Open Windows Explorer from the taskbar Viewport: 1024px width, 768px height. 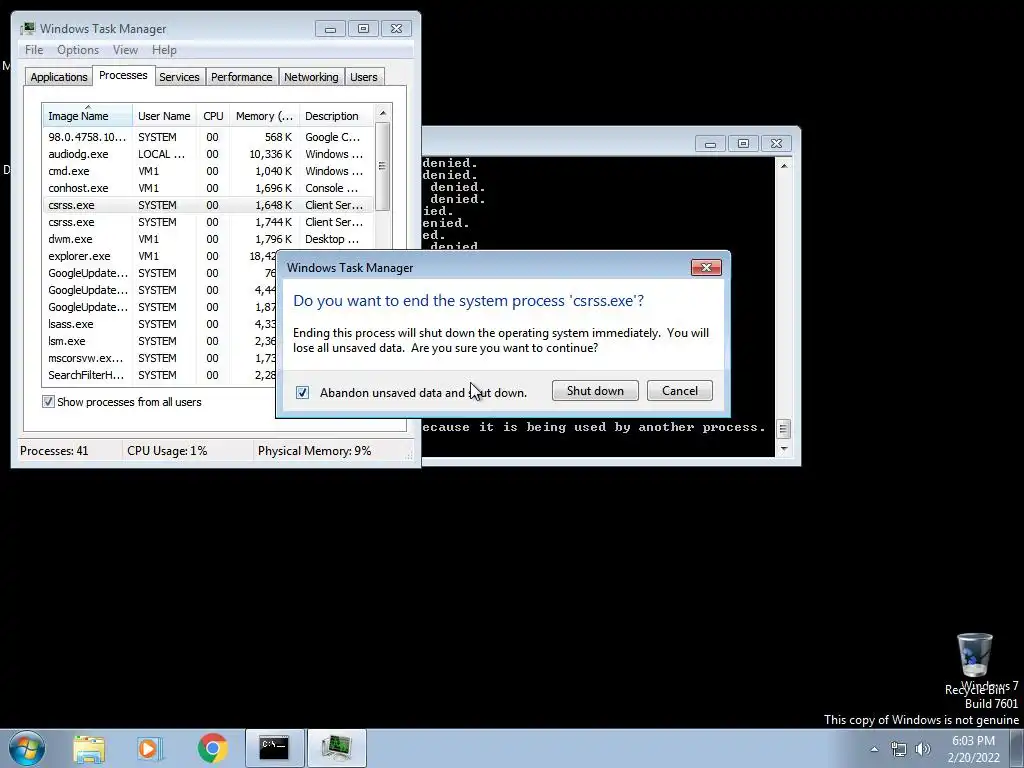click(89, 748)
